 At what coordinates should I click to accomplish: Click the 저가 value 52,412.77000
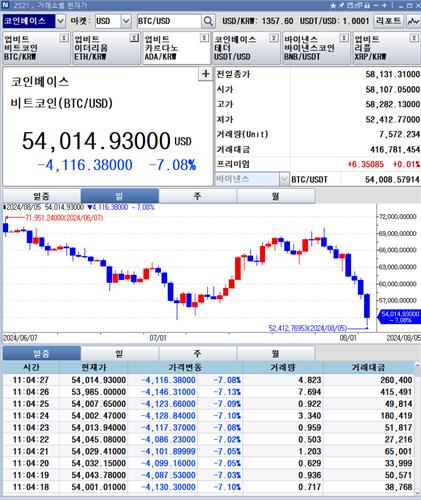[393, 119]
